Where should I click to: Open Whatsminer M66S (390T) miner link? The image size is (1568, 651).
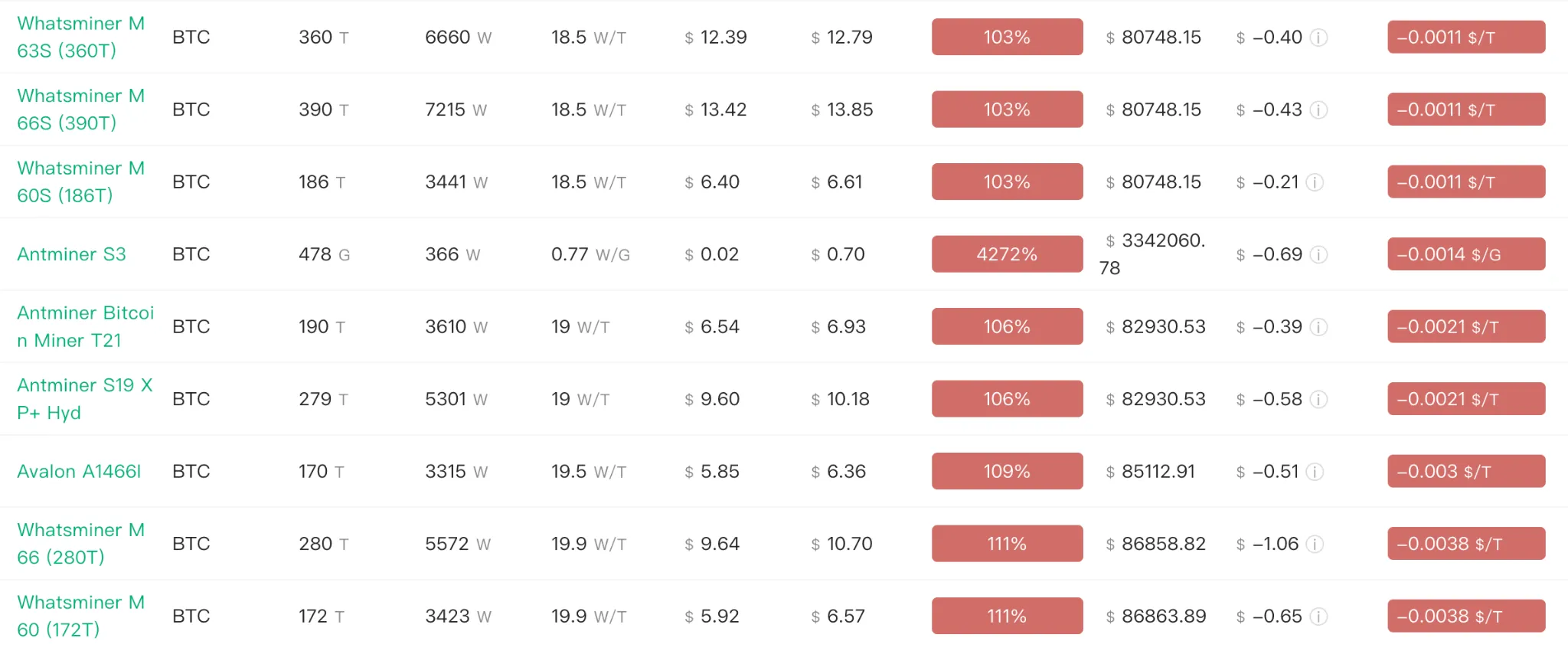point(80,110)
